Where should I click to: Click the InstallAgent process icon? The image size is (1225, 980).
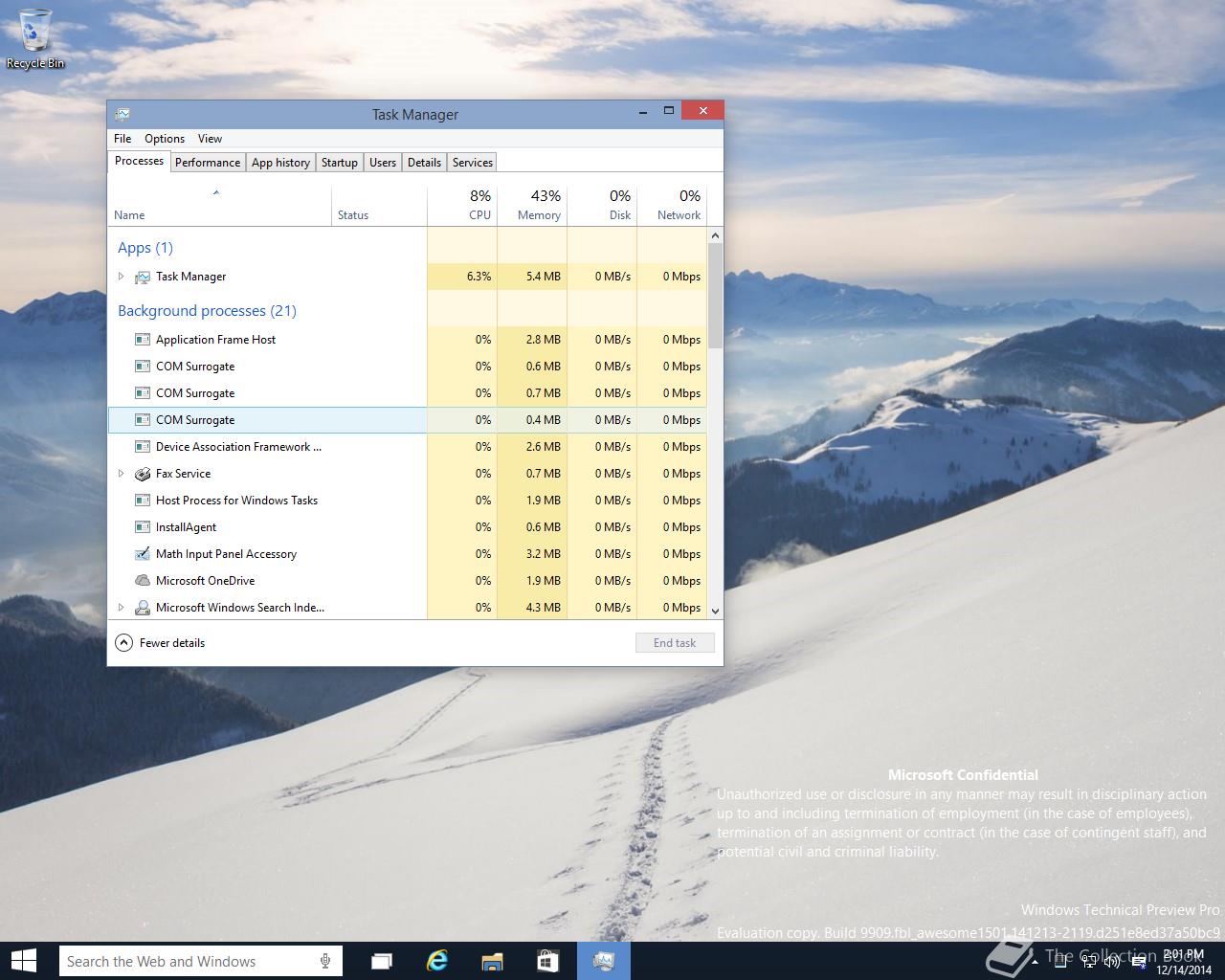tap(143, 527)
